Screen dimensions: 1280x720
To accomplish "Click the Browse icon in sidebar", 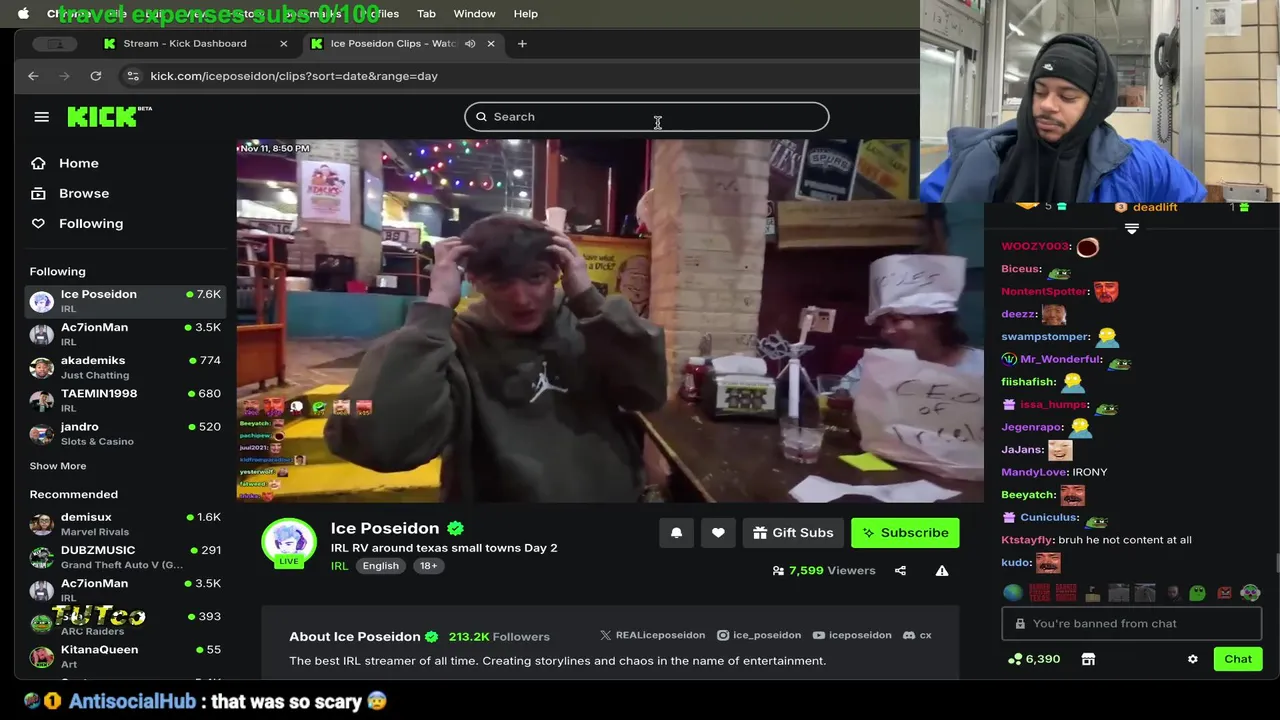I will pos(38,193).
